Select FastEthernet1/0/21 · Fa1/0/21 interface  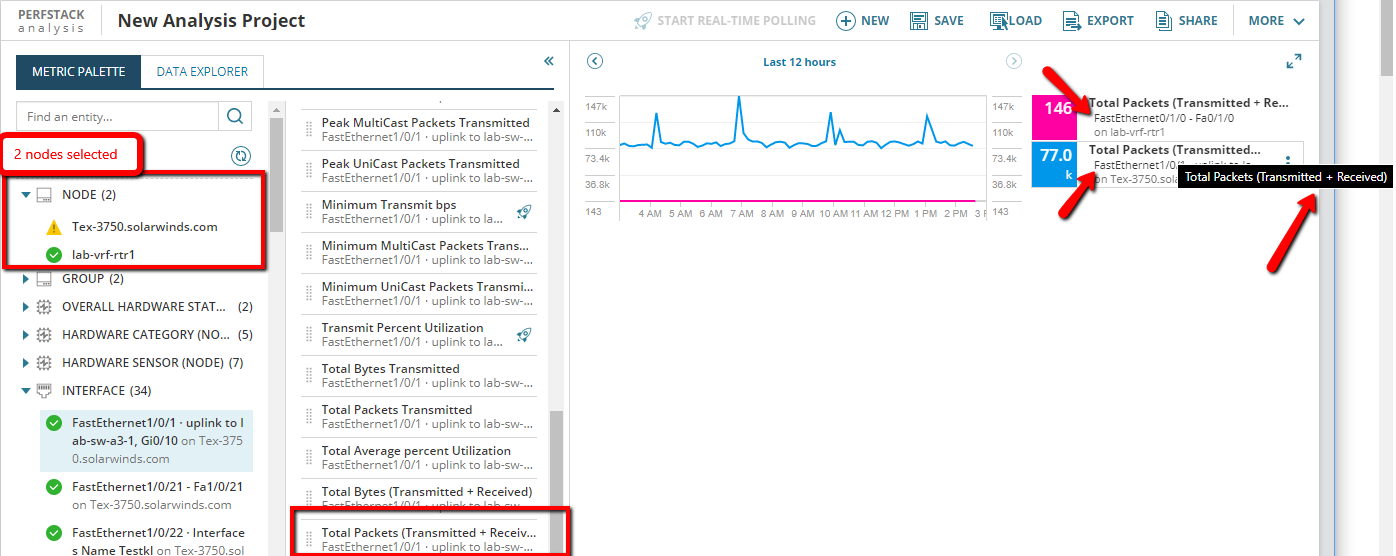pyautogui.click(x=146, y=495)
